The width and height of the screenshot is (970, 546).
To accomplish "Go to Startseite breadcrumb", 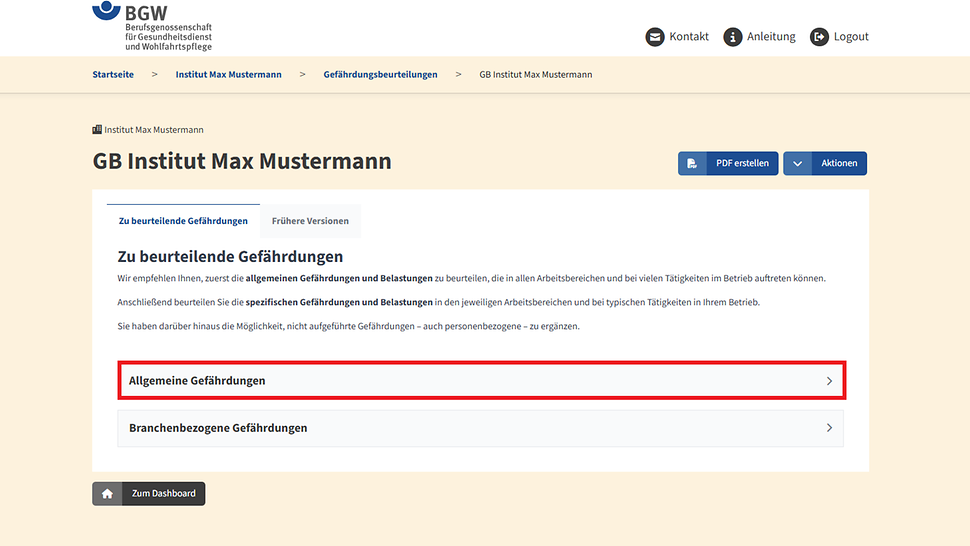I will click(x=113, y=74).
